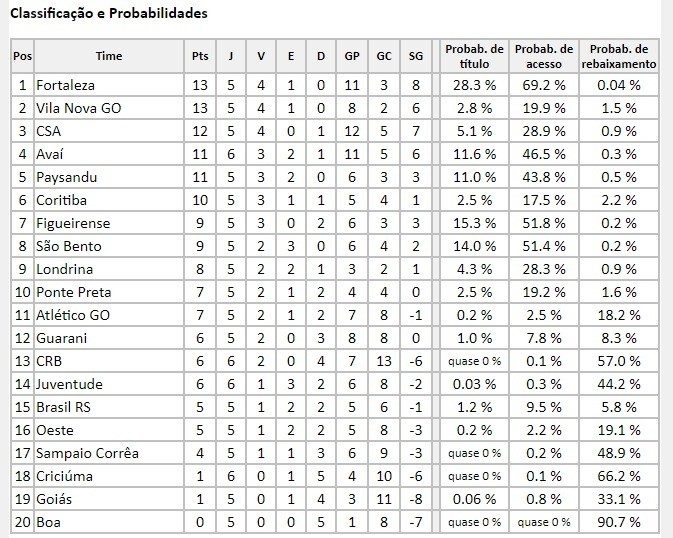Select the Vila Nova GO row

[335, 108]
